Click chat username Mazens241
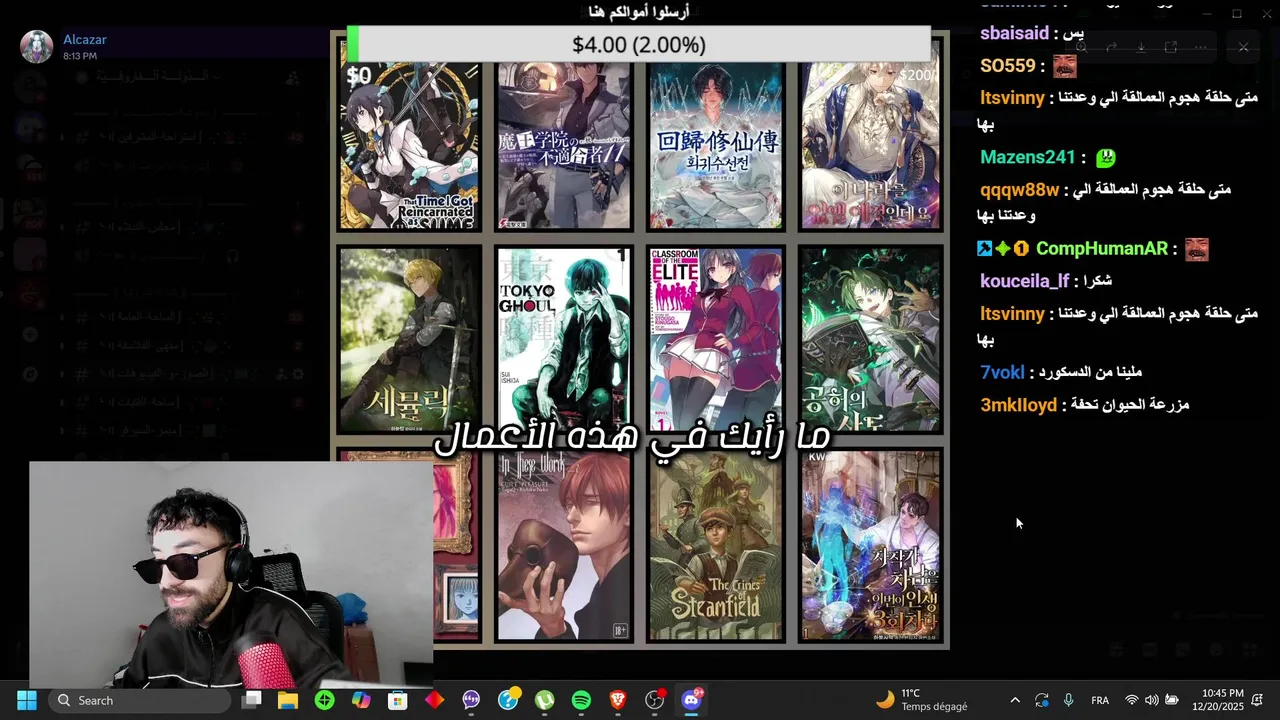This screenshot has height=720, width=1280. point(1028,157)
